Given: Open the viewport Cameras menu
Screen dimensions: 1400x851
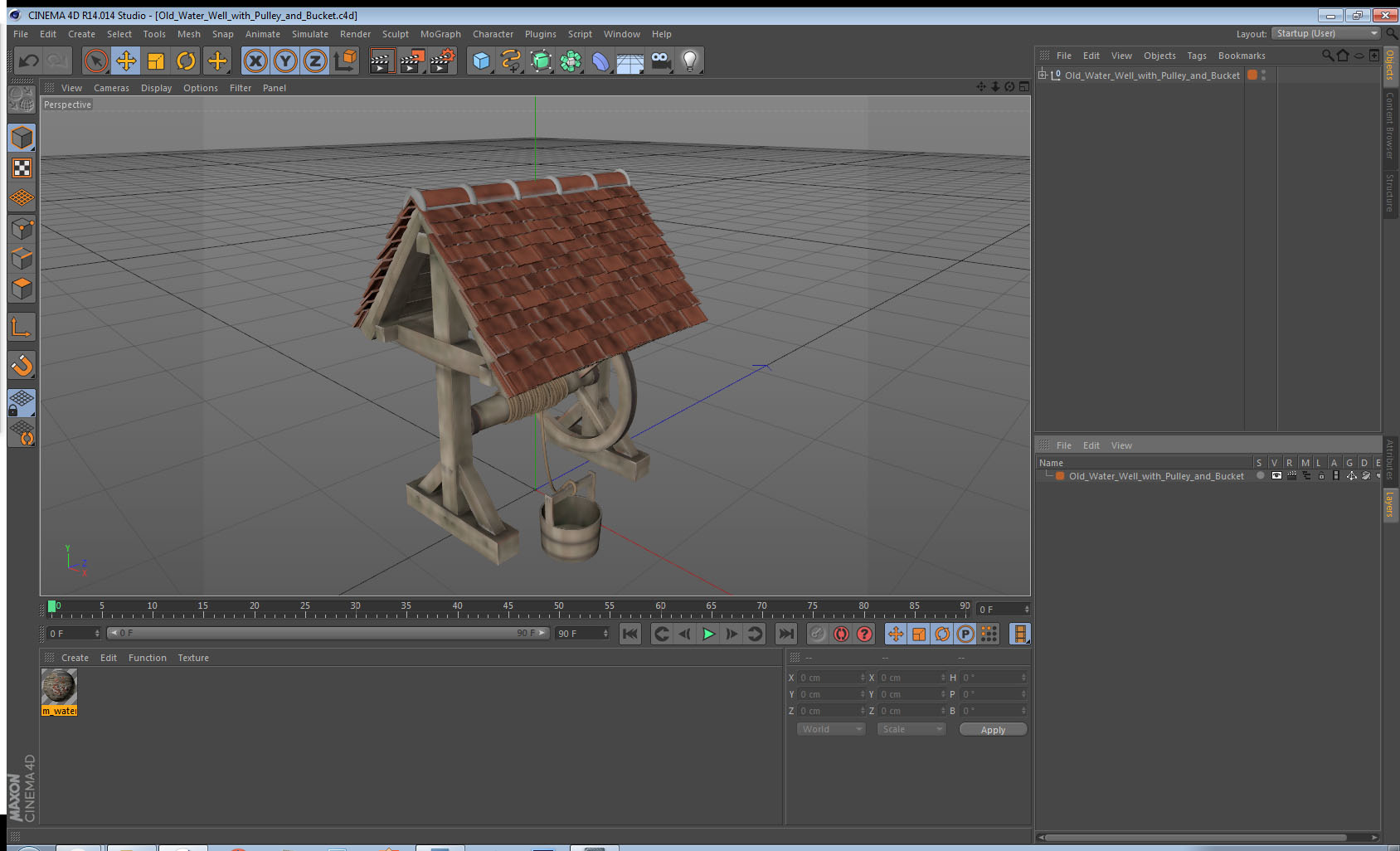Looking at the screenshot, I should click(111, 88).
